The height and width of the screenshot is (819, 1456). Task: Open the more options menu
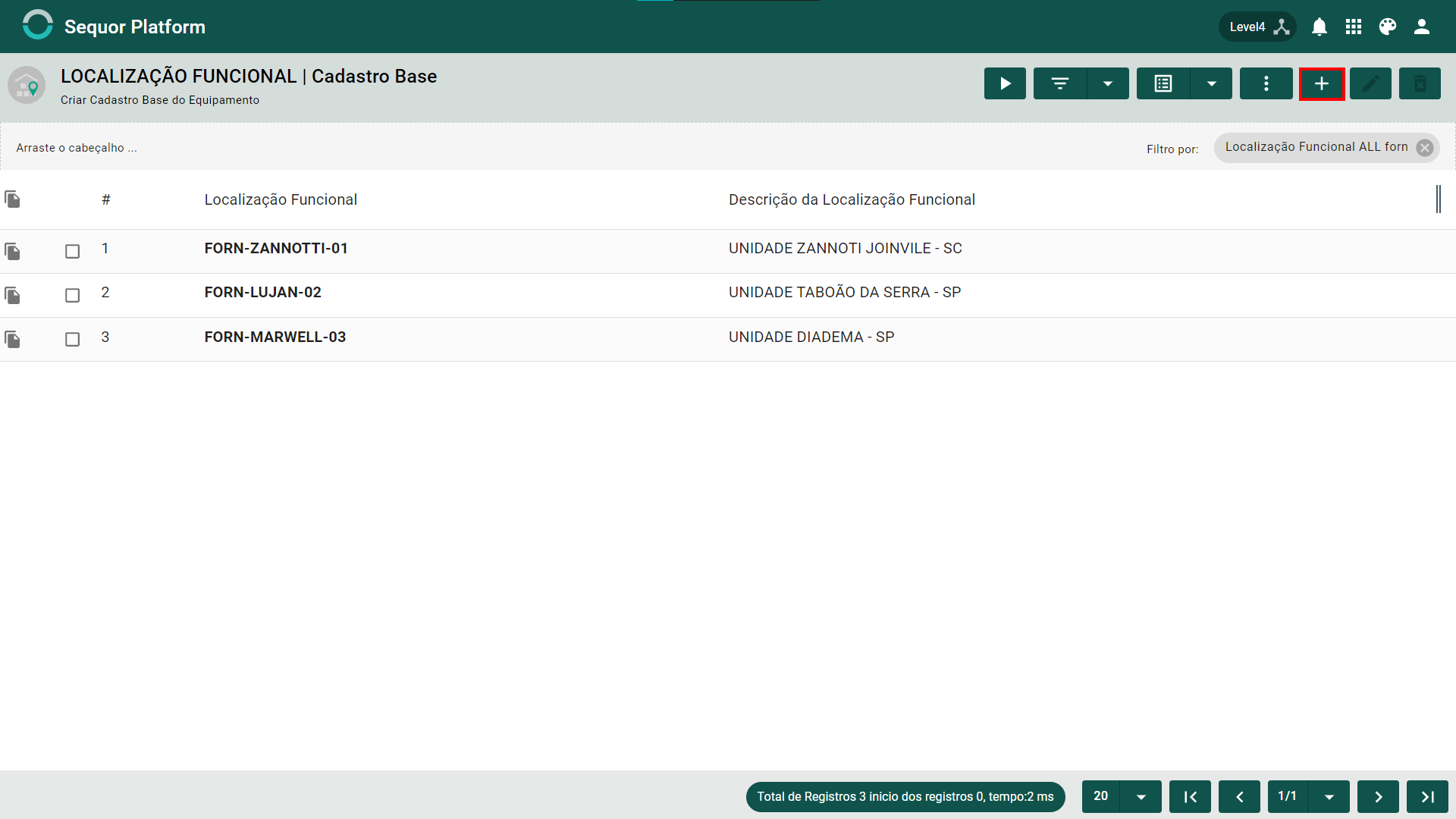coord(1266,83)
